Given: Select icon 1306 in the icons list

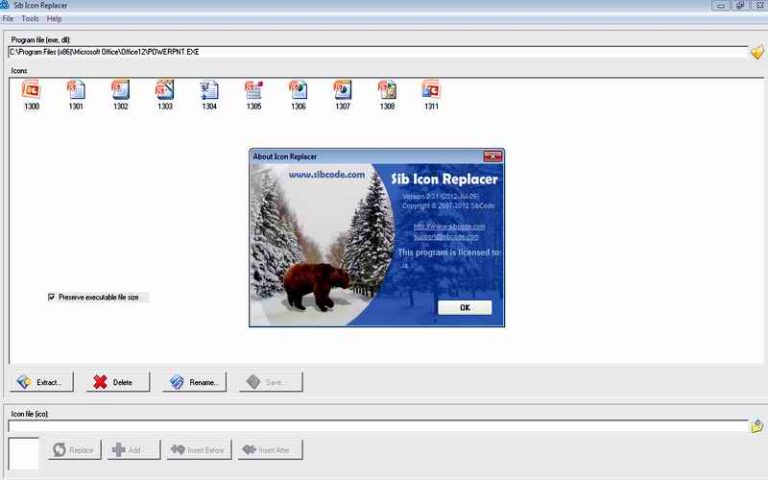Looking at the screenshot, I should 298,91.
